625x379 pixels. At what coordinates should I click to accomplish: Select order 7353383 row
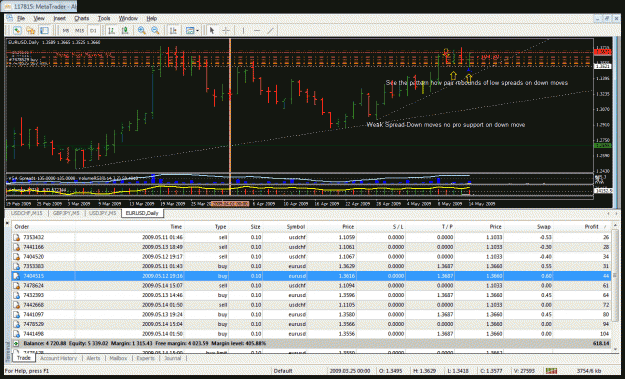[x=311, y=266]
